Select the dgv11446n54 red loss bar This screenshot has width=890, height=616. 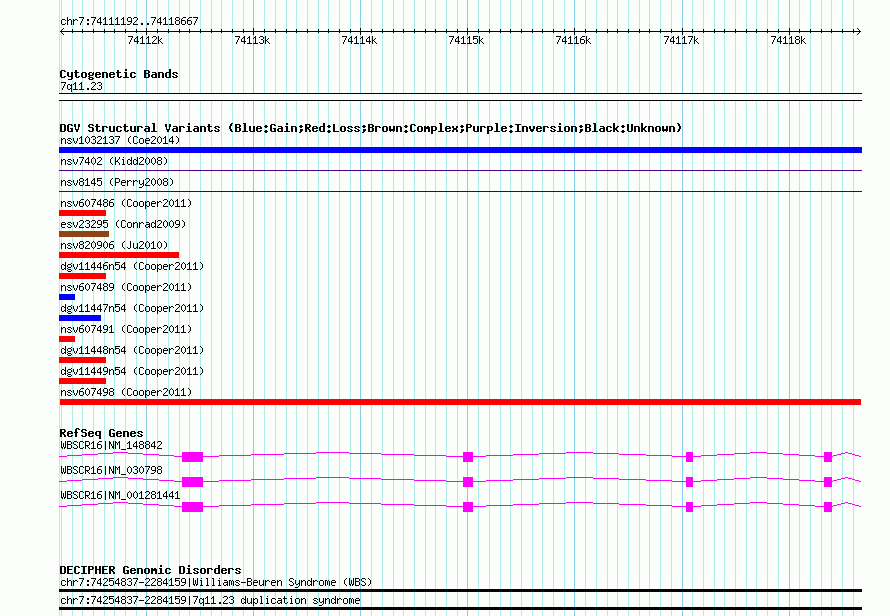(x=82, y=276)
